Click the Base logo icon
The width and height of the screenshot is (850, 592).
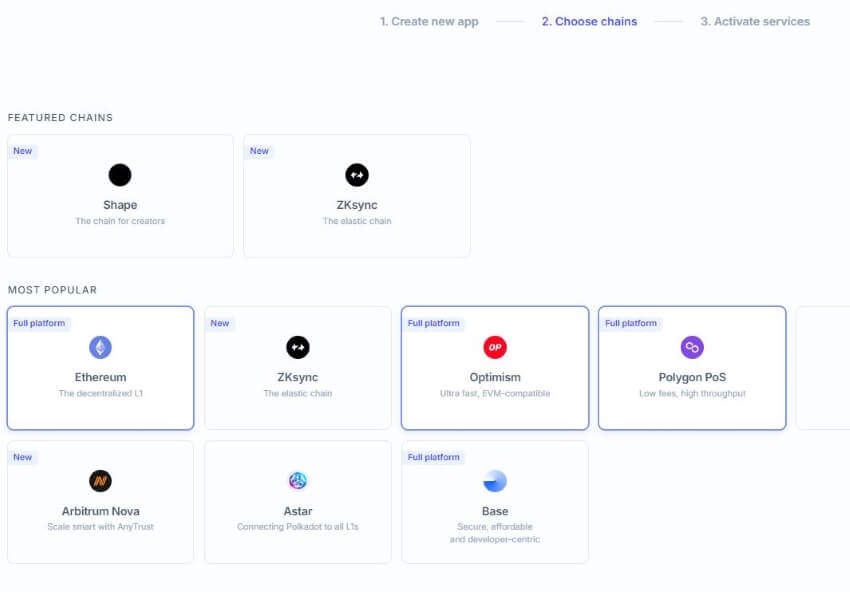click(494, 481)
